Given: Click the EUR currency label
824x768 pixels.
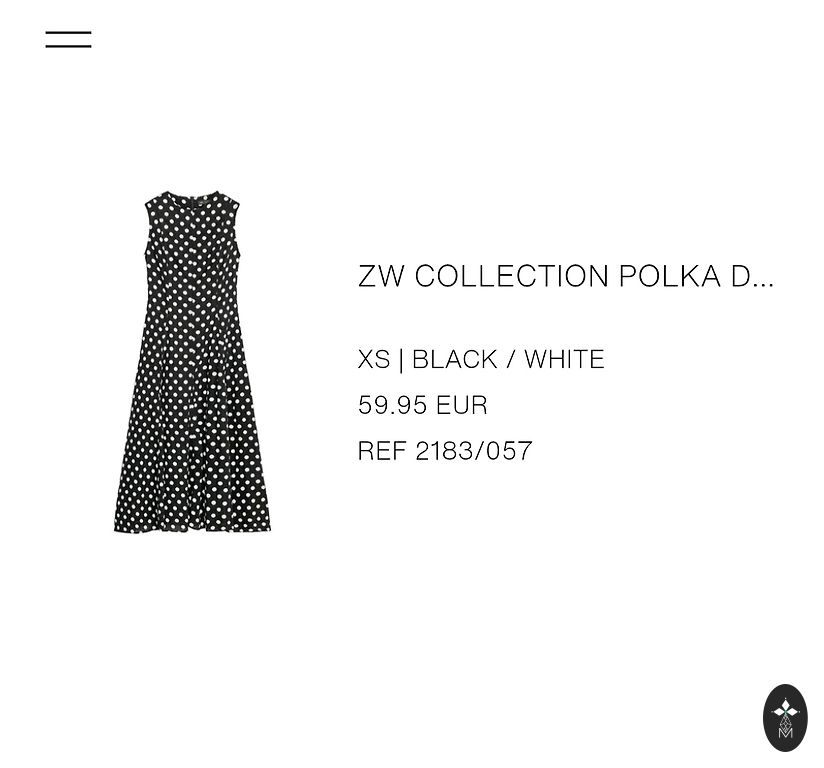Looking at the screenshot, I should (461, 405).
